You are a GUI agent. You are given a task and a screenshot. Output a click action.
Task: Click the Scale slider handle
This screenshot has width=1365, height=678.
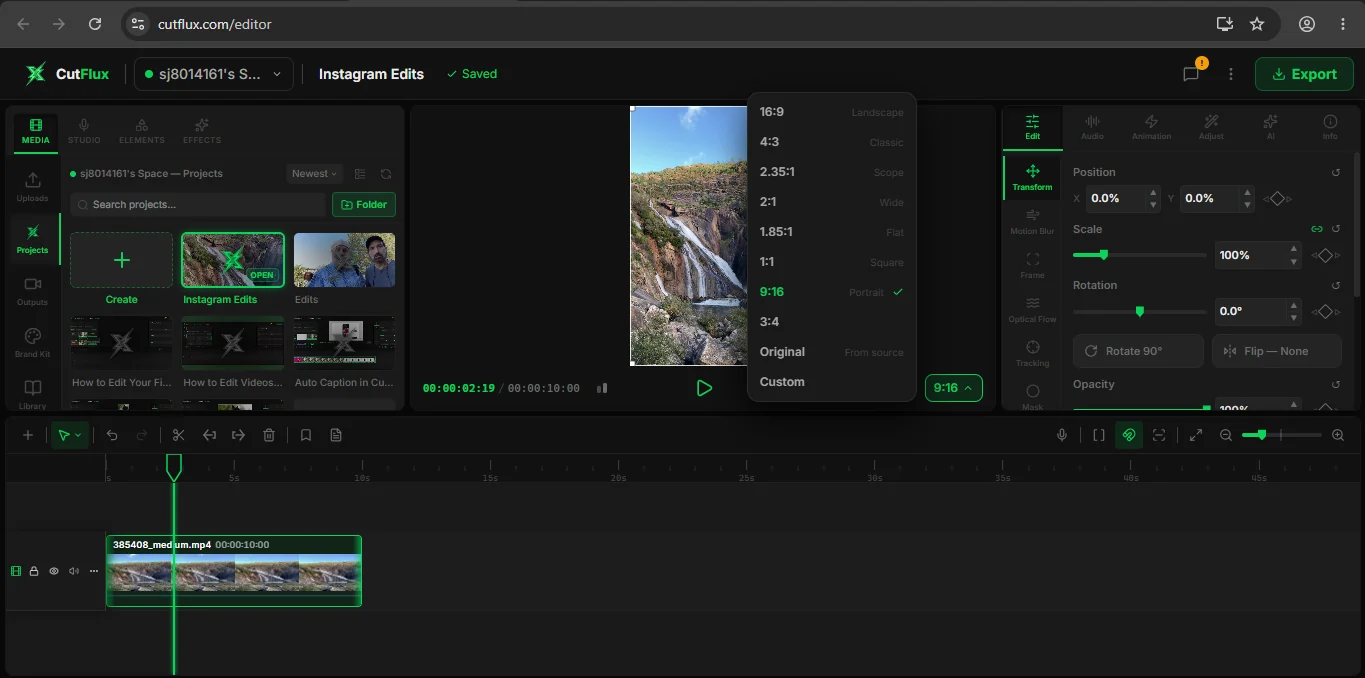1103,255
